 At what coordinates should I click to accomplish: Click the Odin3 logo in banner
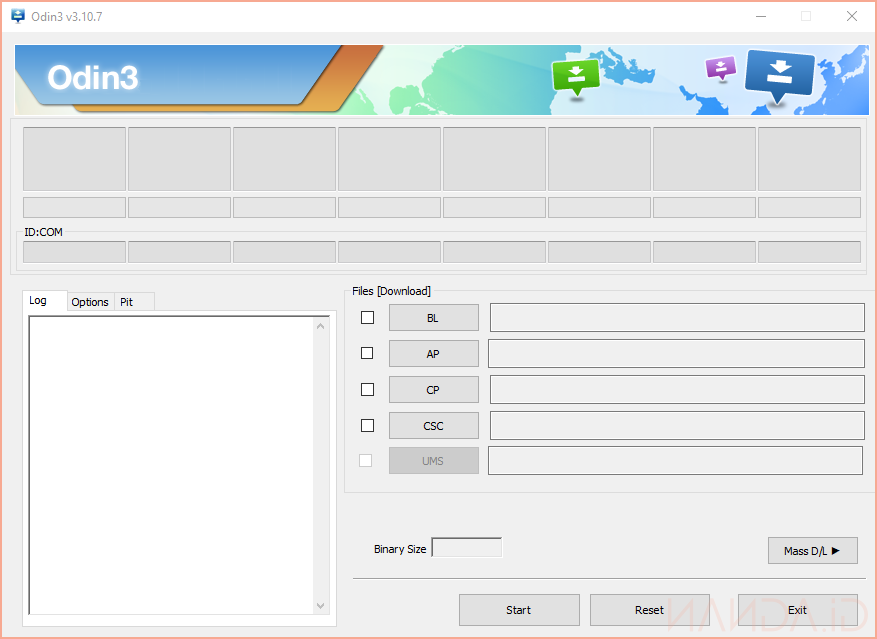click(92, 78)
